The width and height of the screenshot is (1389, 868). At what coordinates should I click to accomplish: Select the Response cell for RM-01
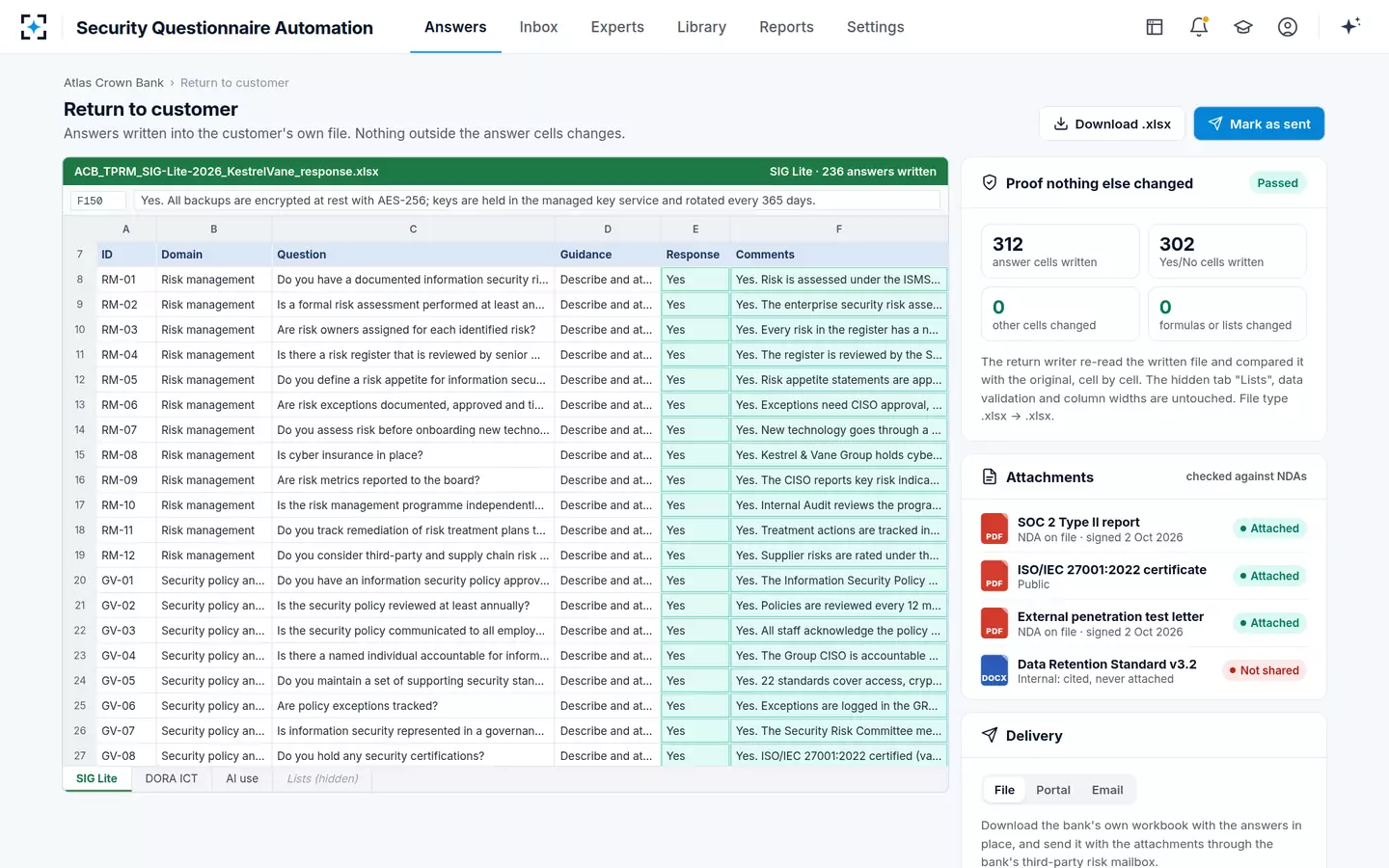click(694, 280)
